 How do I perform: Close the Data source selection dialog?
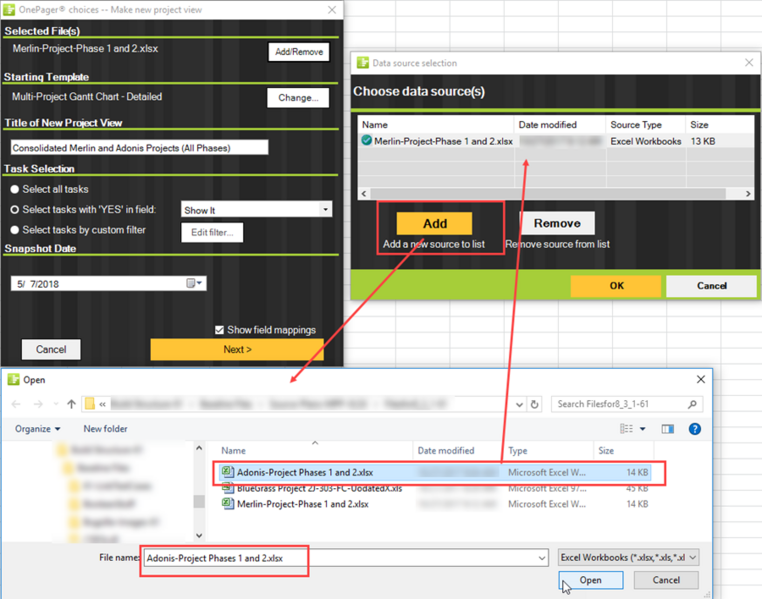click(x=749, y=62)
